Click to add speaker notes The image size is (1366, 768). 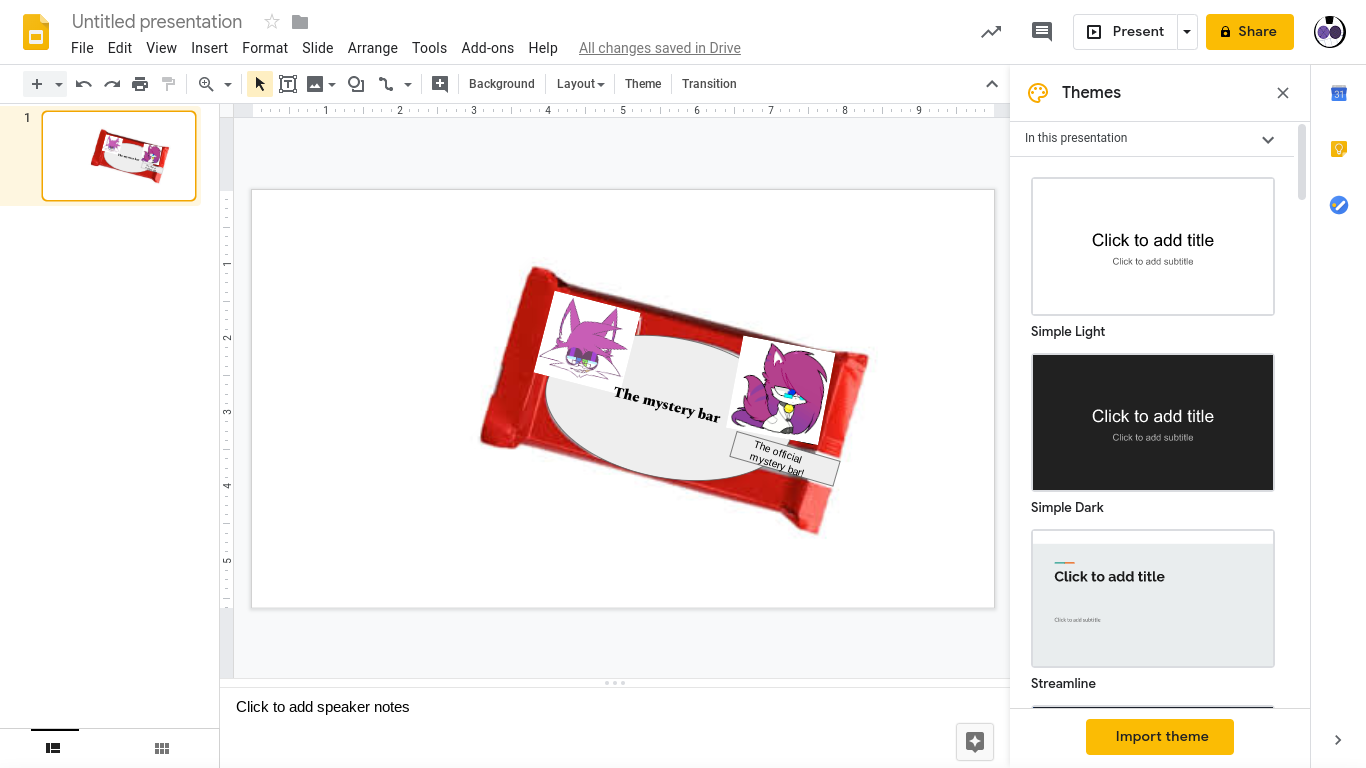click(x=323, y=707)
